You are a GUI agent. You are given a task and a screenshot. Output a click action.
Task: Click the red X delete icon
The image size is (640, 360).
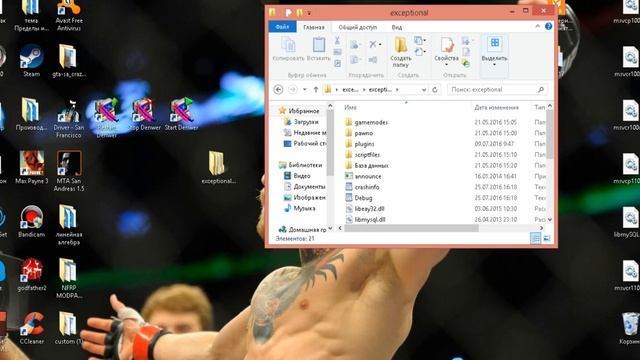[x=373, y=44]
